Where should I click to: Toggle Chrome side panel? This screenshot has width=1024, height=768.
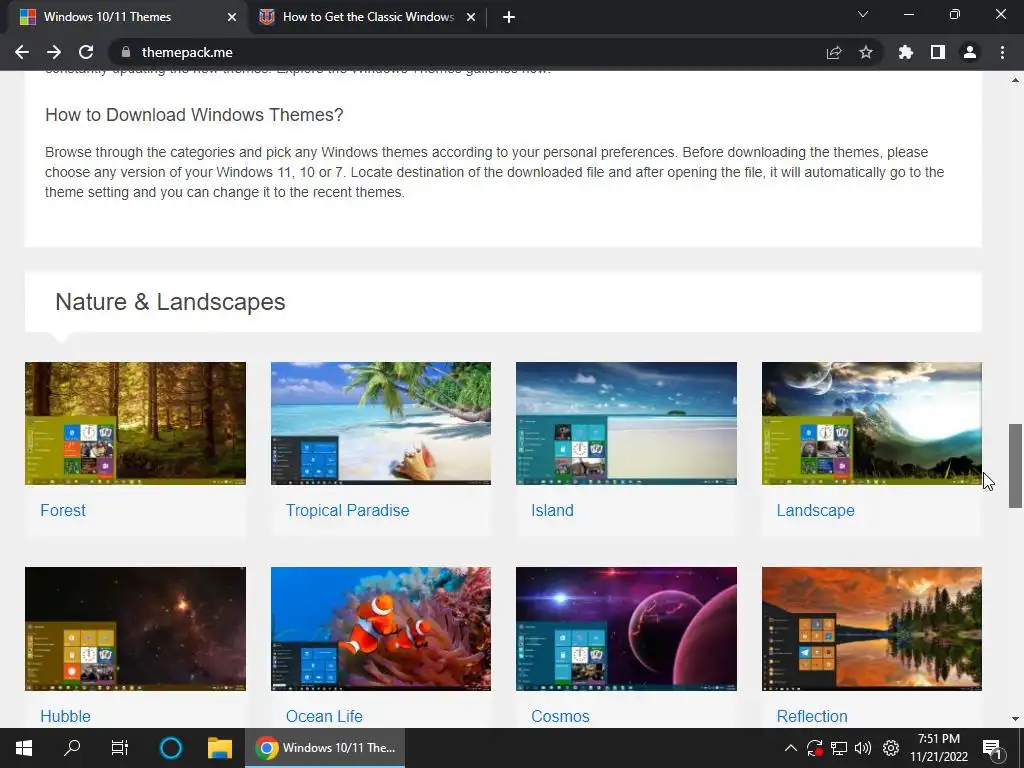(x=938, y=52)
